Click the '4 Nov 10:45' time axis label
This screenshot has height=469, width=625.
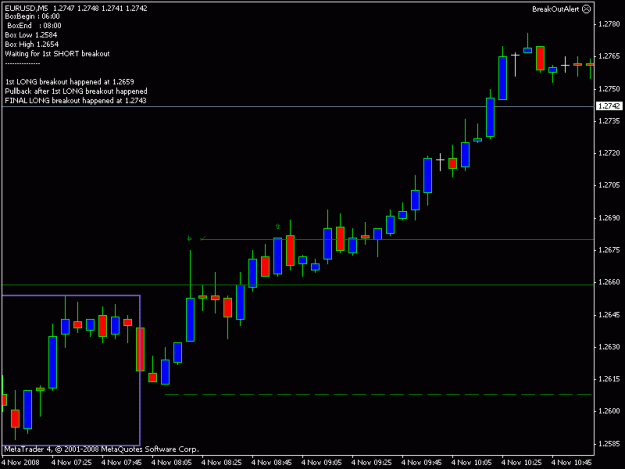coord(572,462)
